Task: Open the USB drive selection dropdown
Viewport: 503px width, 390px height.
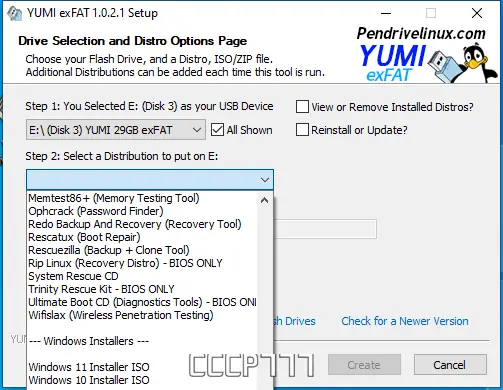Action: coord(116,130)
